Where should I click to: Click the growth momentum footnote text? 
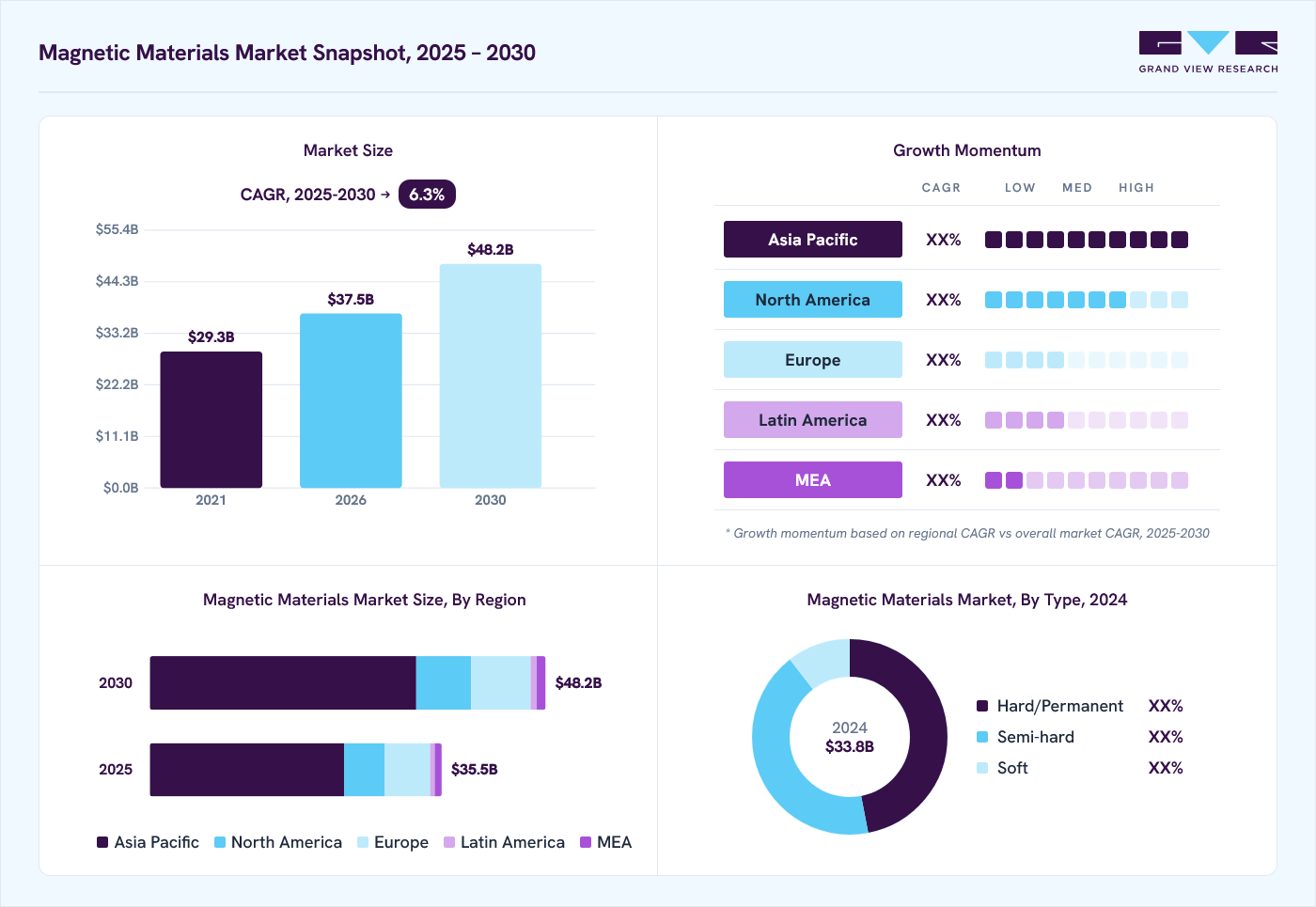967,533
